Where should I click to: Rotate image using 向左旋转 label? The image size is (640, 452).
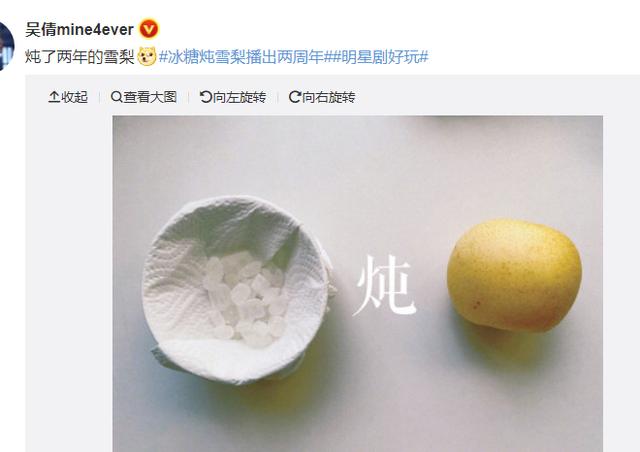click(239, 97)
